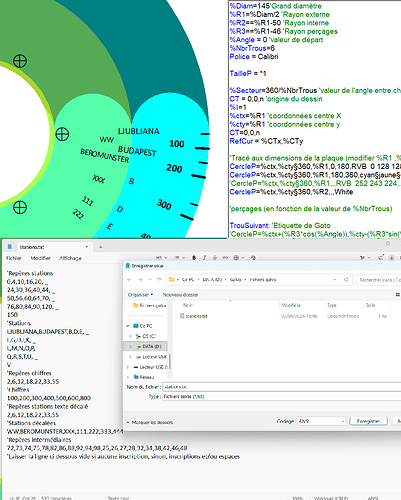Select DATA (D:) drive in tree
401x500 pixels.
click(149, 346)
